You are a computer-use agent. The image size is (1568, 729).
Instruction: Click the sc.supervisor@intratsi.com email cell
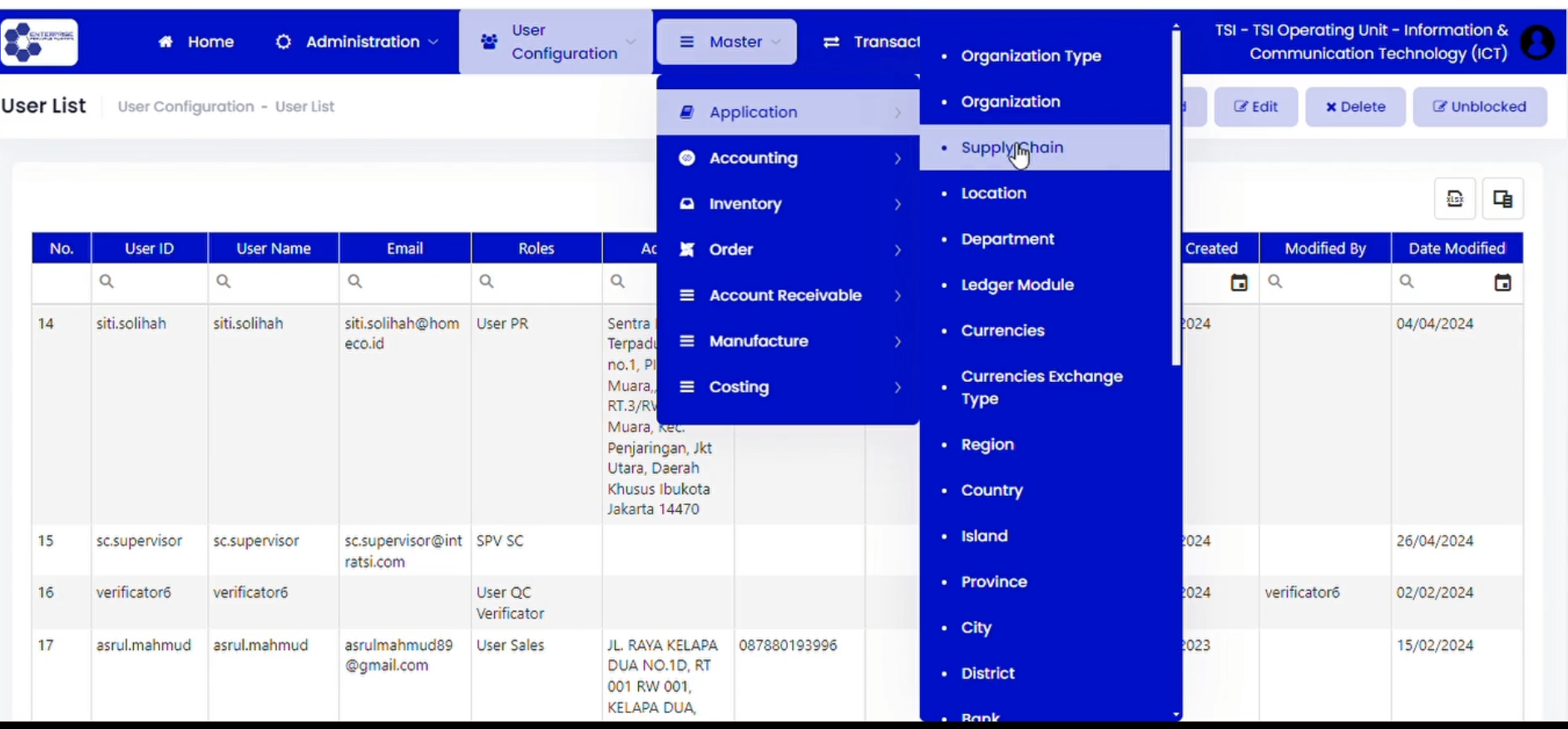[x=403, y=551]
